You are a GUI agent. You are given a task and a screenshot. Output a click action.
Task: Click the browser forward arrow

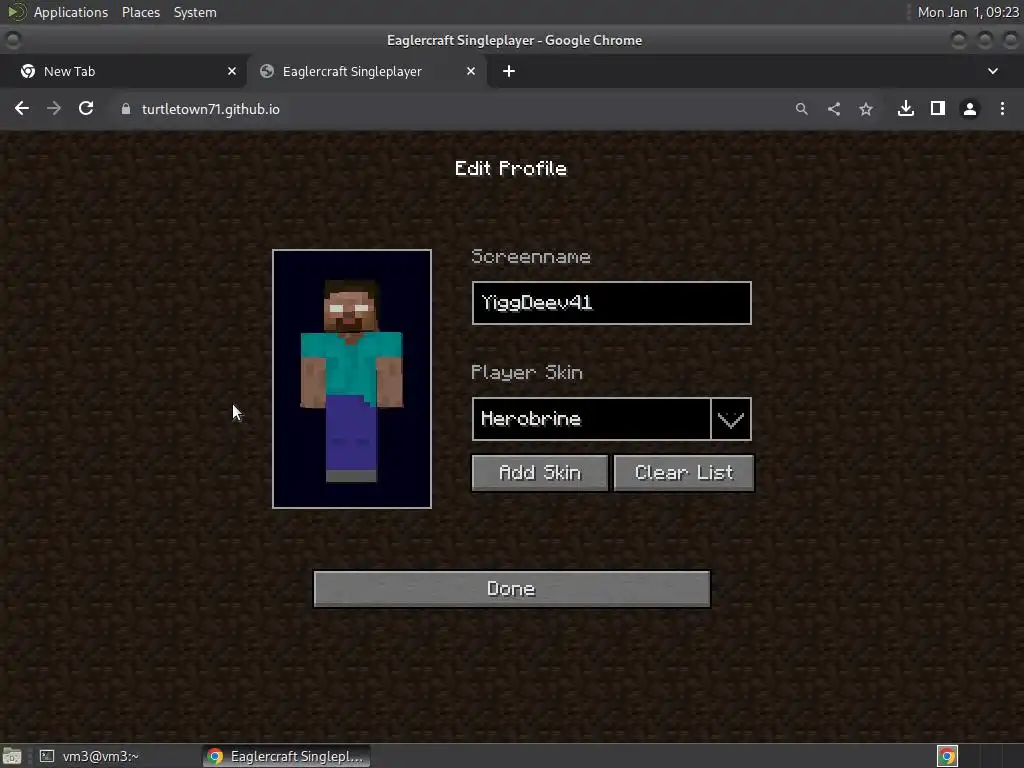(x=54, y=108)
